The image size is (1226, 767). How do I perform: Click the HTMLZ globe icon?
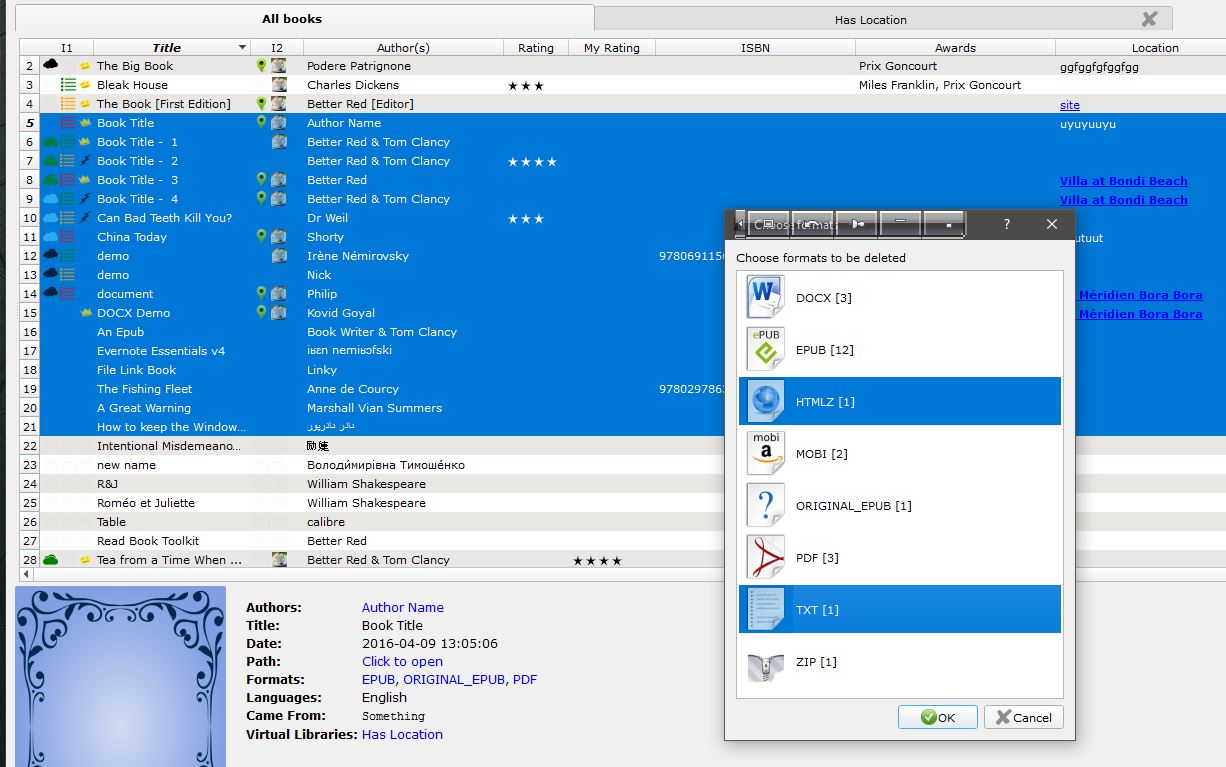click(x=766, y=401)
